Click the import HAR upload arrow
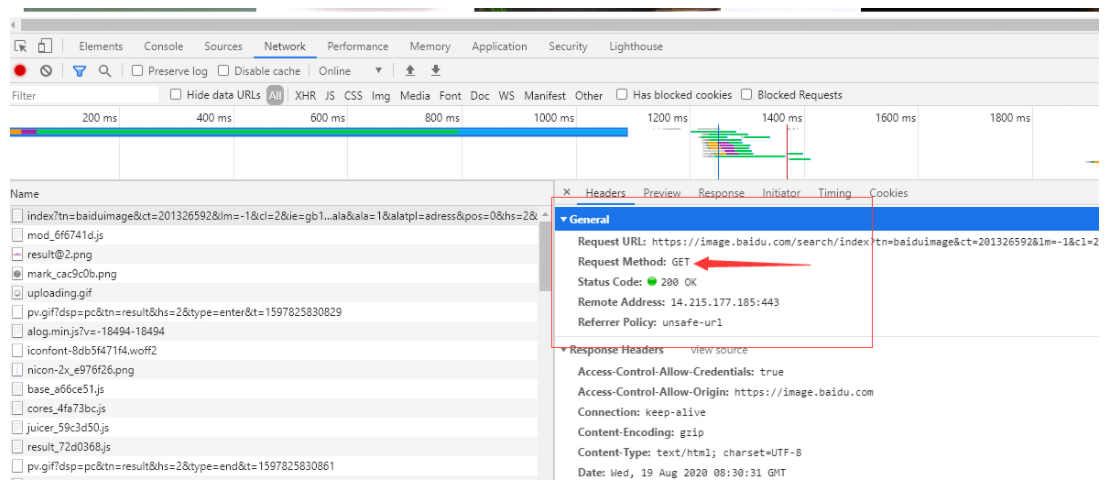Screen dimensions: 1106x499 point(410,71)
